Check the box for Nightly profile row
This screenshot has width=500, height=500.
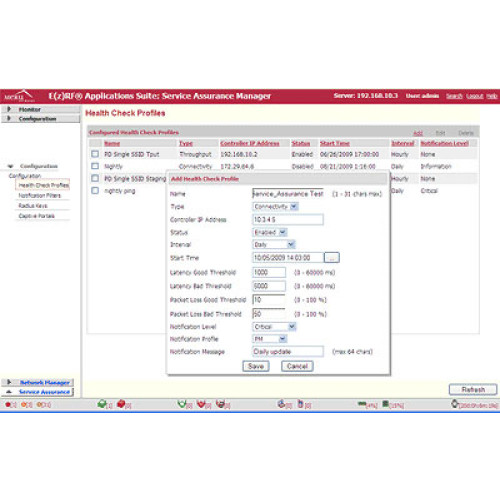[x=95, y=166]
